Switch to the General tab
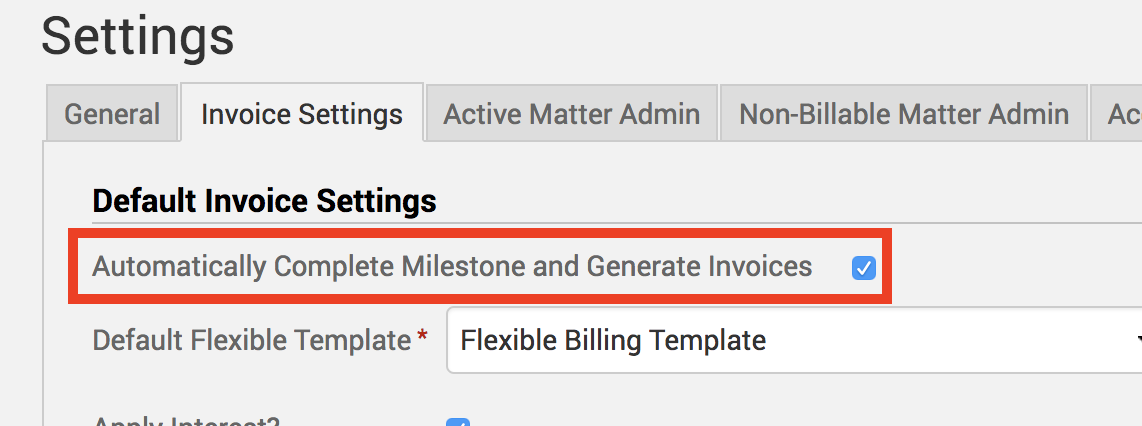This screenshot has width=1142, height=426. tap(112, 114)
